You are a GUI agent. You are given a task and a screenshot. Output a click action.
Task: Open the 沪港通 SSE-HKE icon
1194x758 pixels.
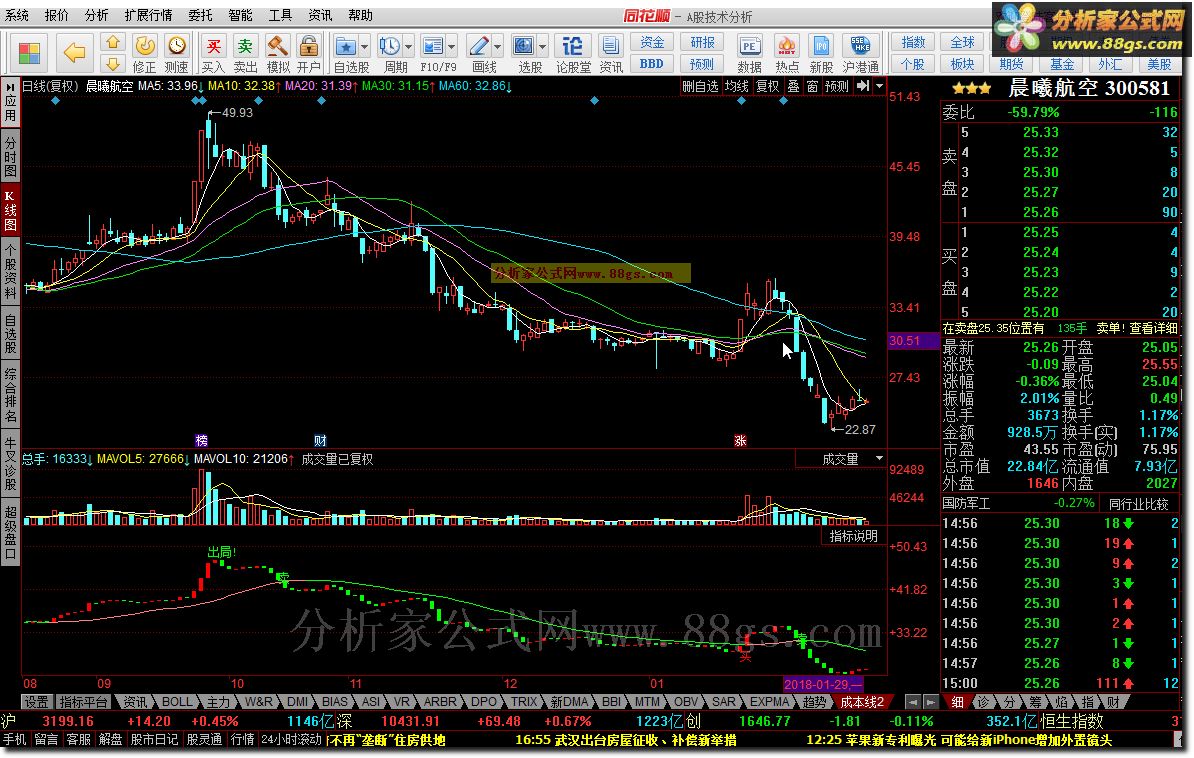[860, 53]
